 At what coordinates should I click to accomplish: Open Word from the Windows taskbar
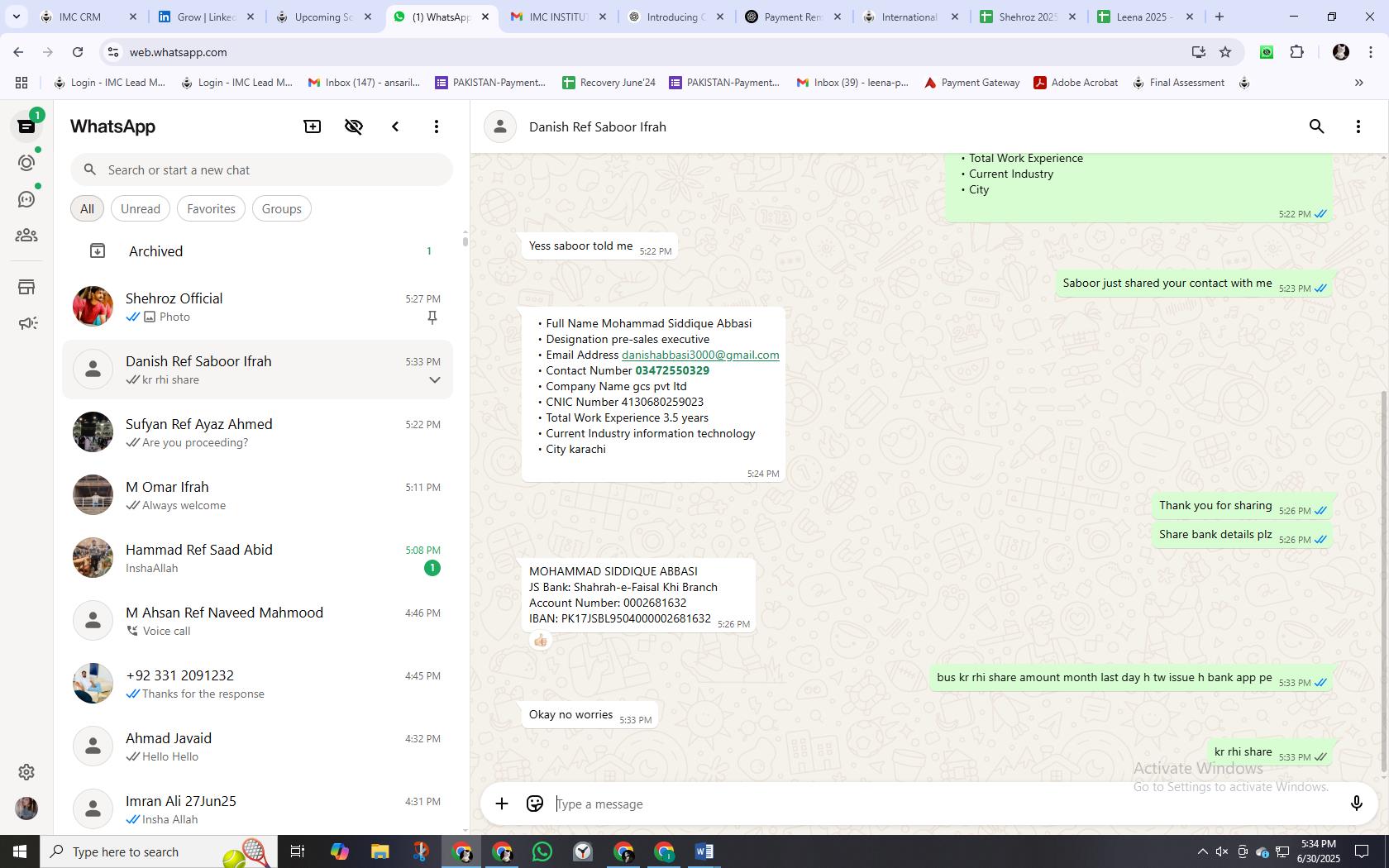[x=704, y=851]
